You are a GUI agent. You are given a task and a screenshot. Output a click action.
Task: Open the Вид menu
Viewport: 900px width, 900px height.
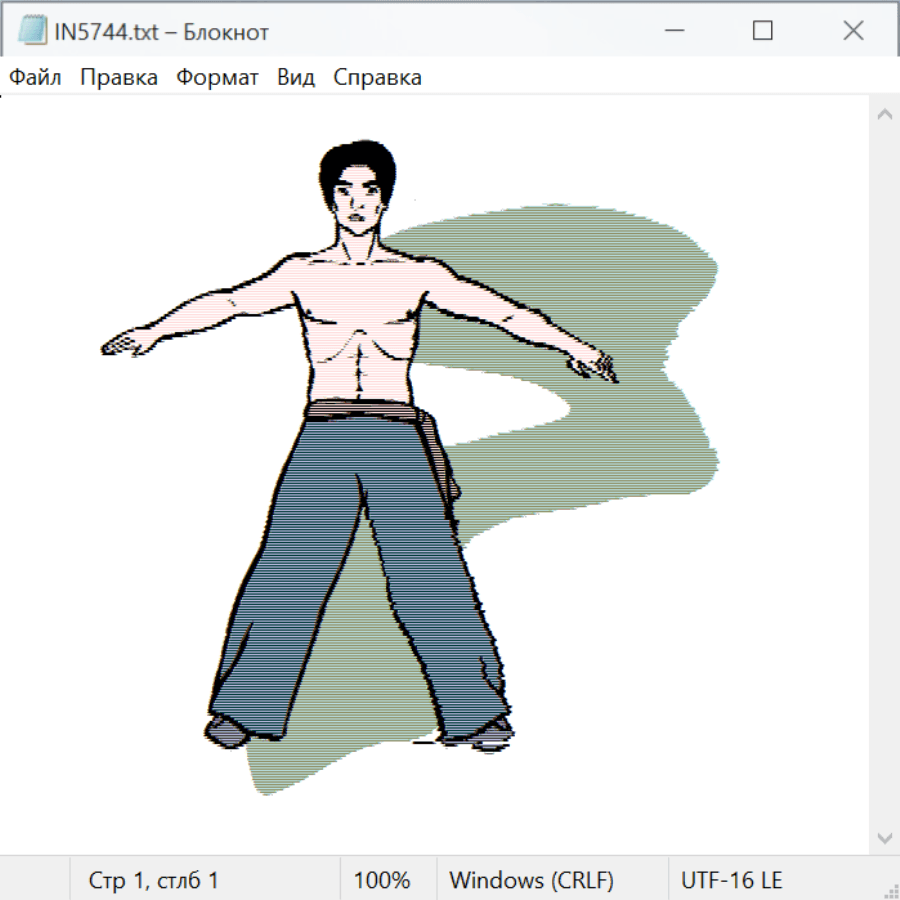[x=296, y=78]
